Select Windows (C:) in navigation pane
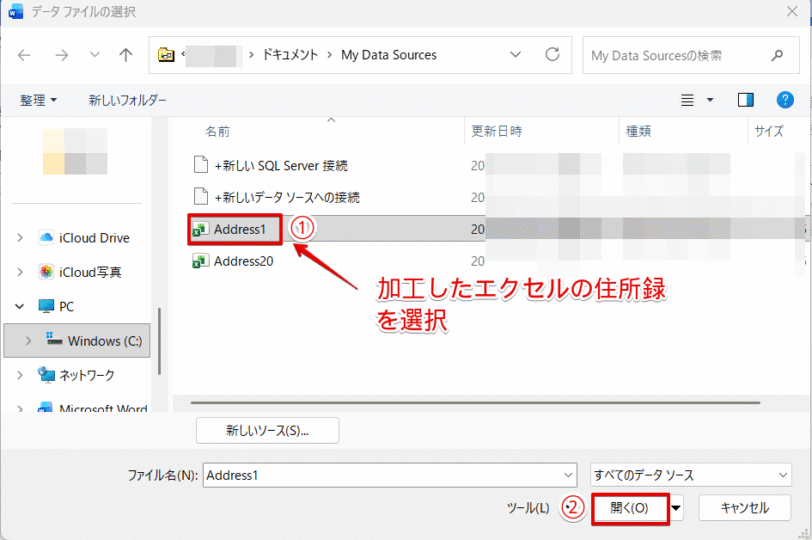The height and width of the screenshot is (540, 812). (102, 341)
